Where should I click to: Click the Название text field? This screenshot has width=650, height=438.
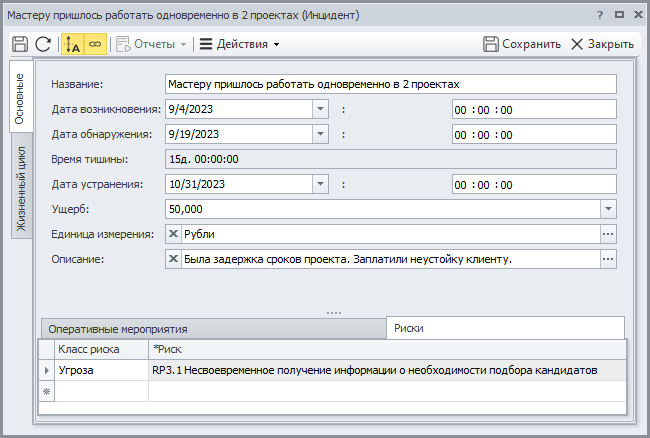[390, 85]
